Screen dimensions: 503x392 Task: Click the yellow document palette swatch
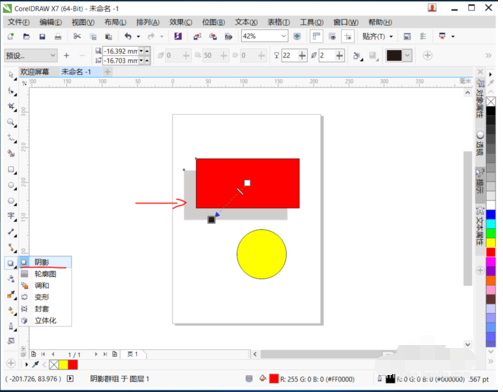63,365
